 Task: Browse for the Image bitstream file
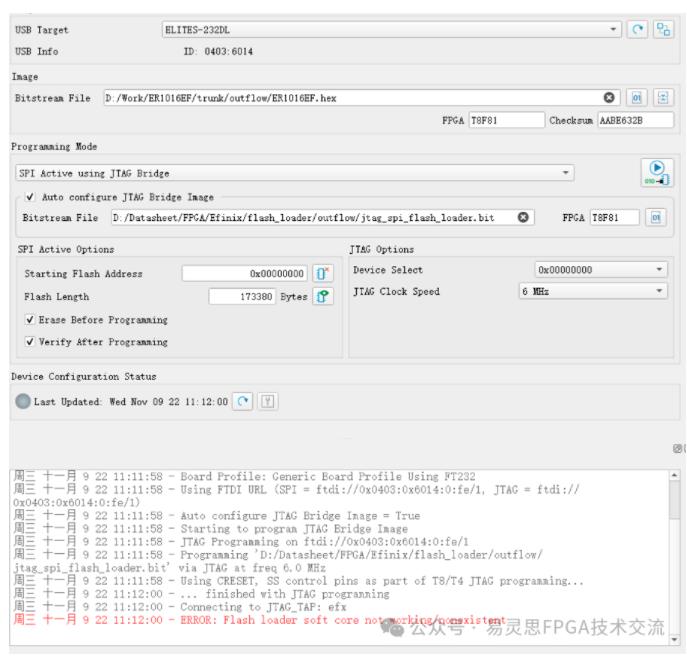[637, 98]
